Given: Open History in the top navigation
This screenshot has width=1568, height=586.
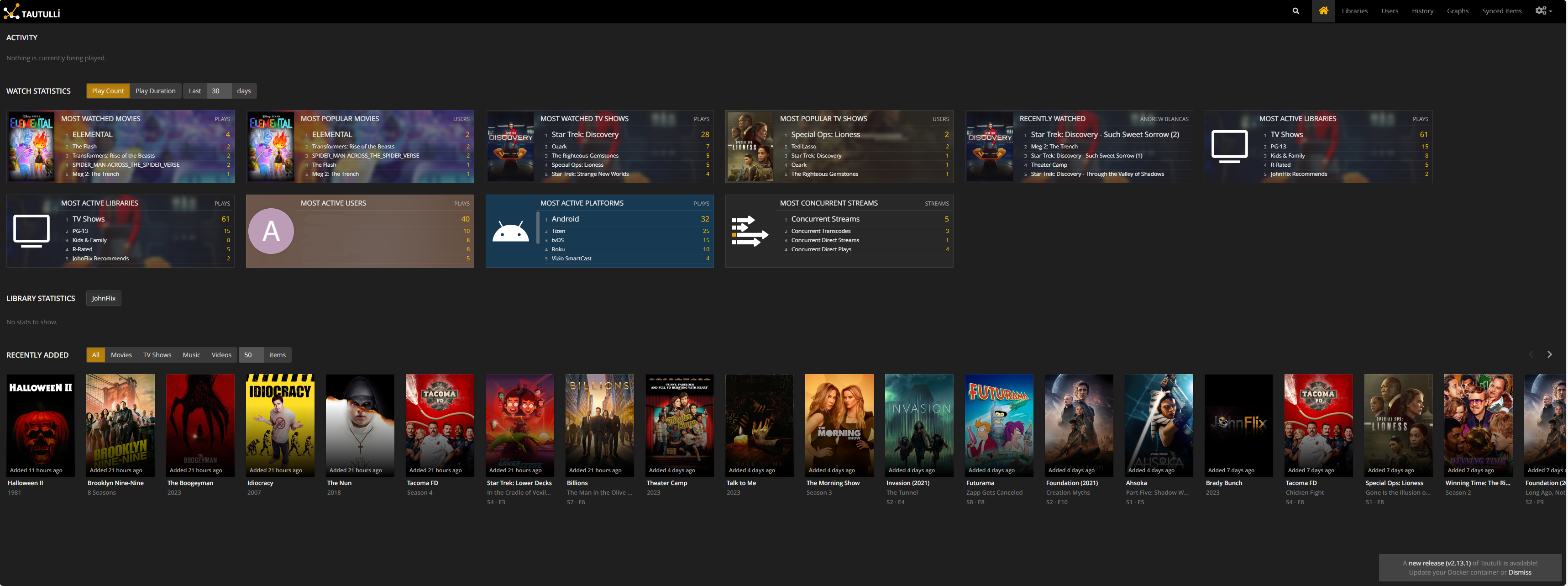Looking at the screenshot, I should pos(1422,11).
